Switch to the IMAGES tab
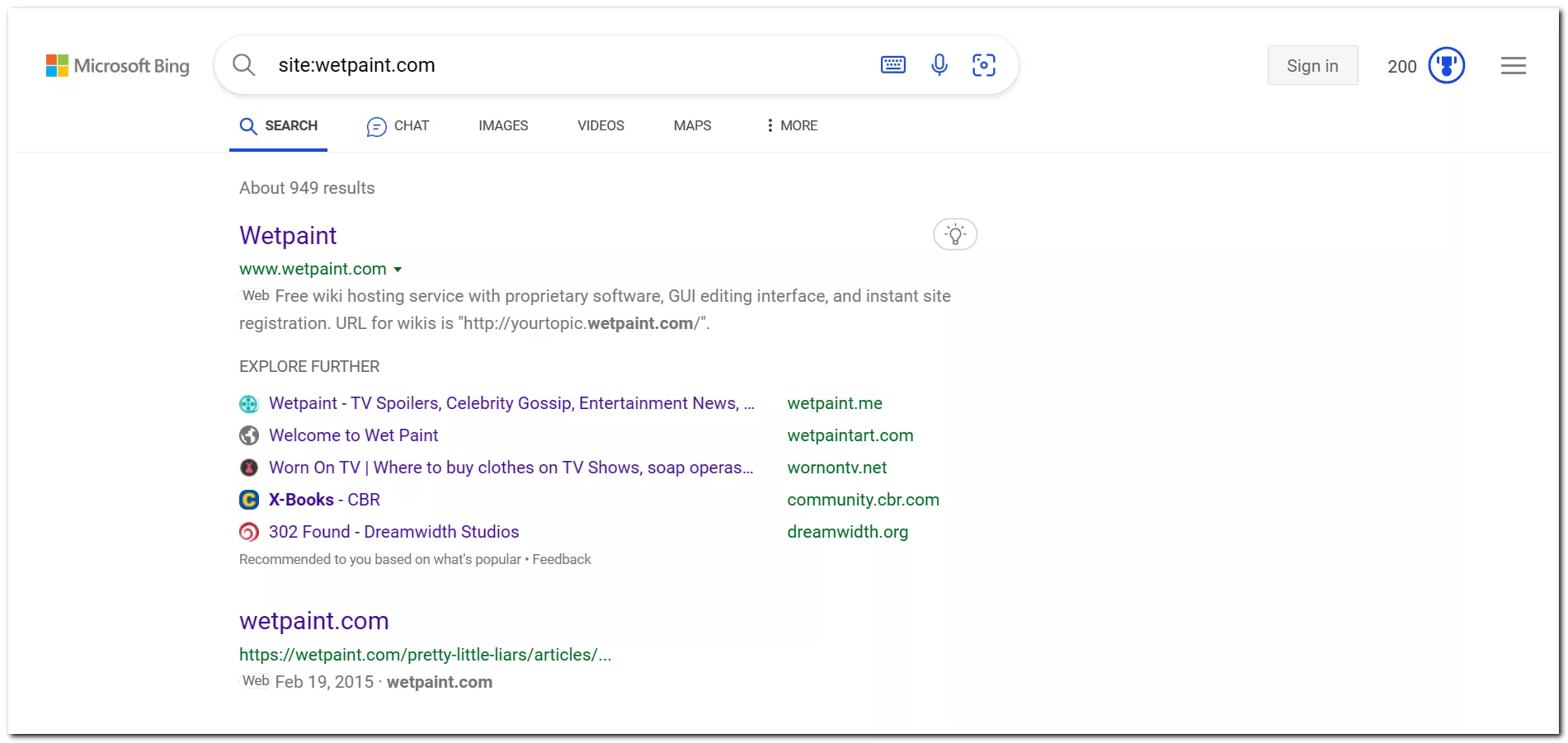Viewport: 1568px width, 743px height. click(x=503, y=125)
